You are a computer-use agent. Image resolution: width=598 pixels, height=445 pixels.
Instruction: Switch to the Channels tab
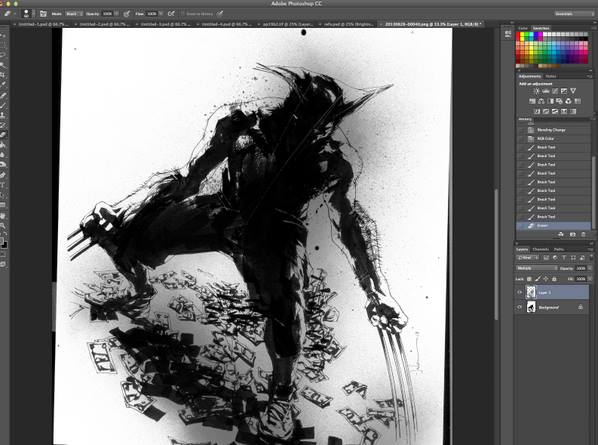[540, 249]
